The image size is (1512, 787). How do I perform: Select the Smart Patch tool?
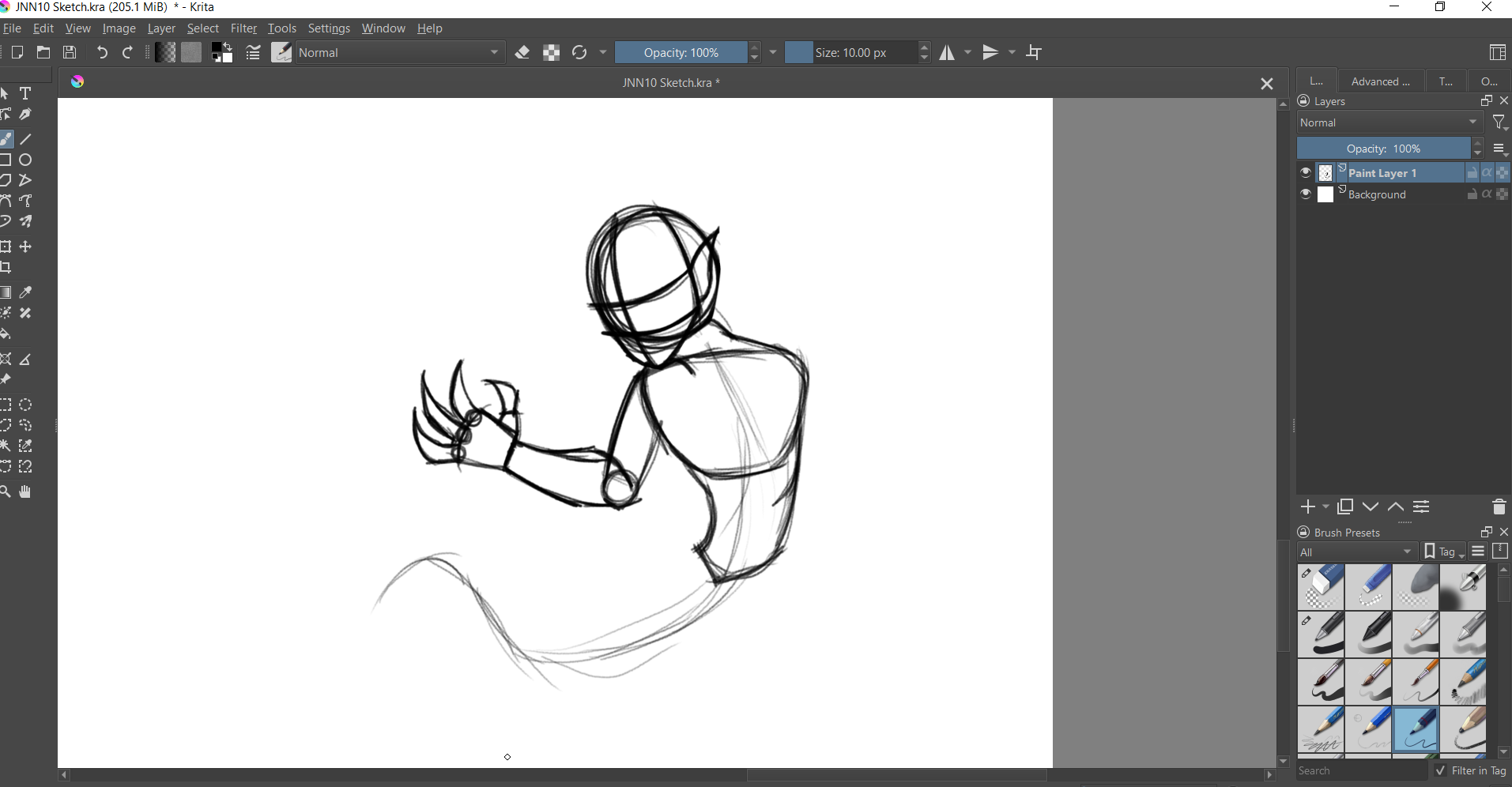pos(25,313)
